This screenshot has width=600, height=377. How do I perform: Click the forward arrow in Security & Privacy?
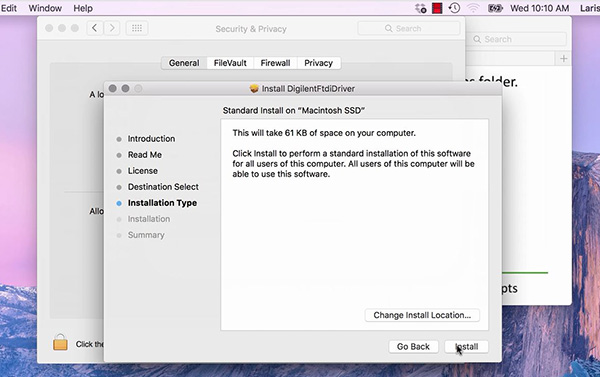112,28
